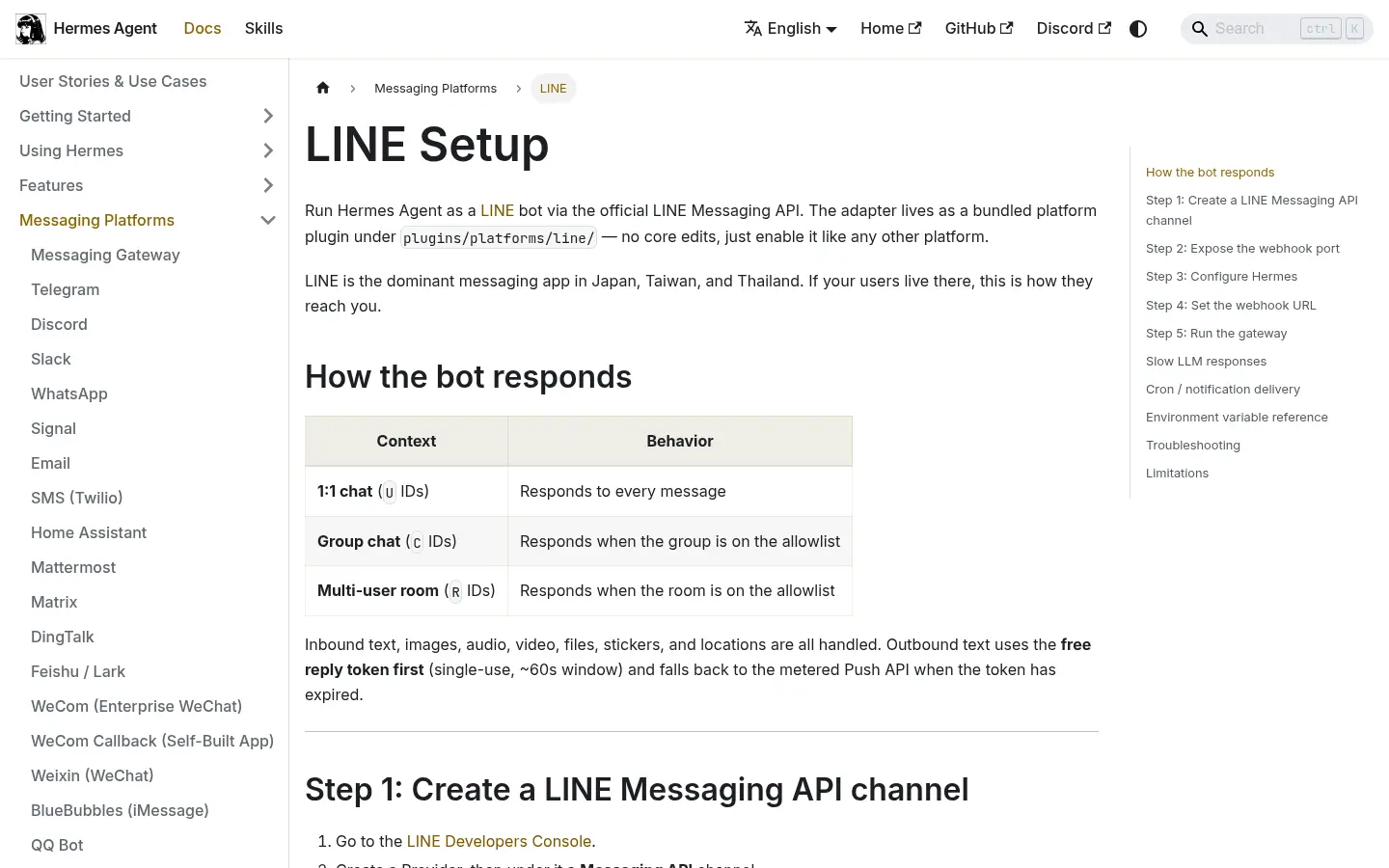
Task: Select Features in sidebar
Action: click(51, 185)
